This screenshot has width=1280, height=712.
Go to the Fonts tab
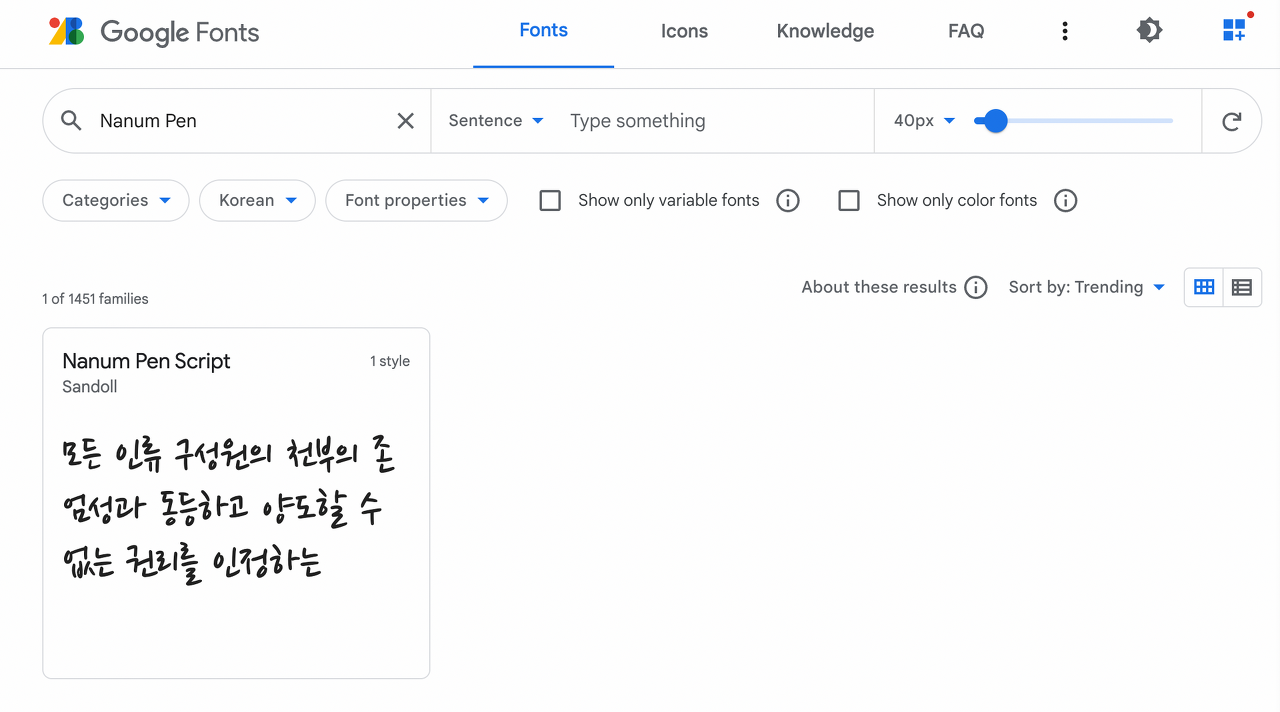(x=544, y=31)
